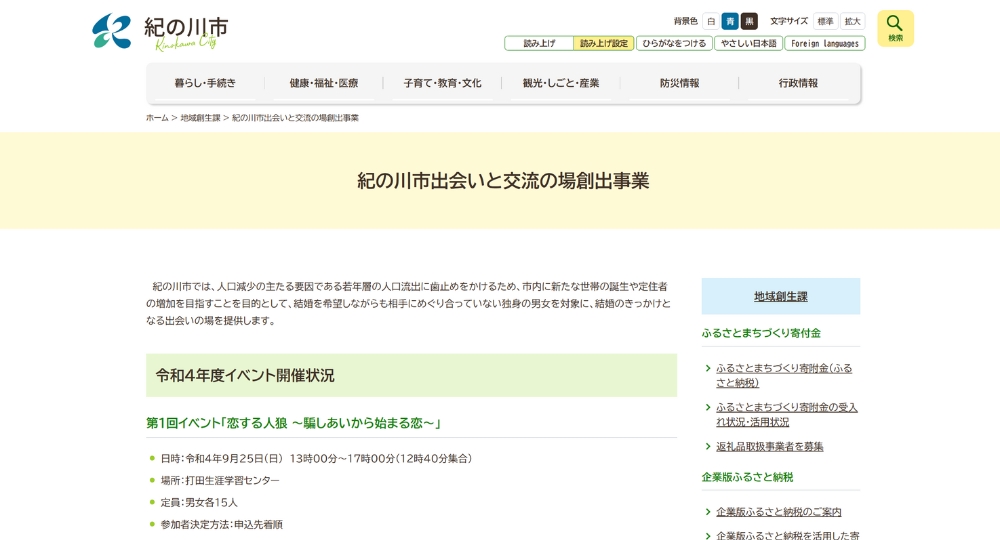Image resolution: width=1000 pixels, height=540 pixels.
Task: Switch text size to 拡大
Action: (852, 21)
